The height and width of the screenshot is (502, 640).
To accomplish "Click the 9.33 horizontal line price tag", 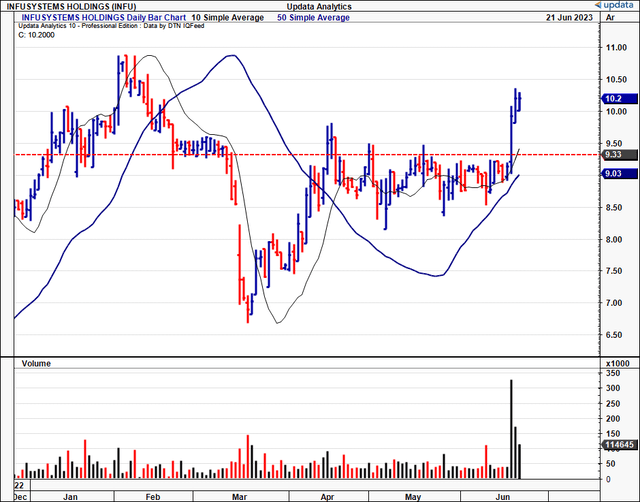I will pos(619,155).
